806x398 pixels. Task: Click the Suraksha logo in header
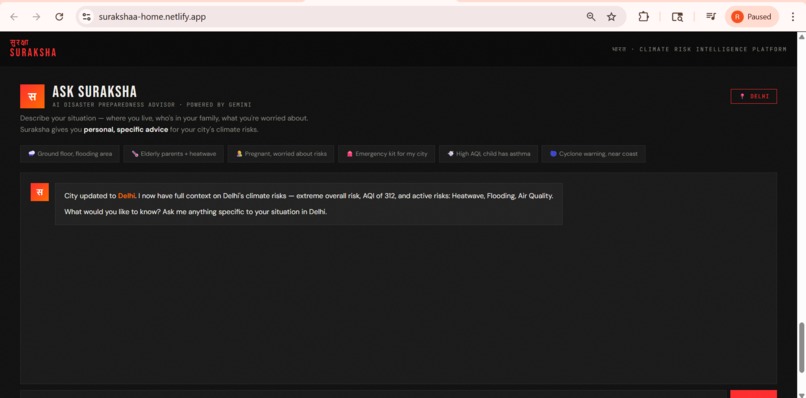(x=33, y=48)
